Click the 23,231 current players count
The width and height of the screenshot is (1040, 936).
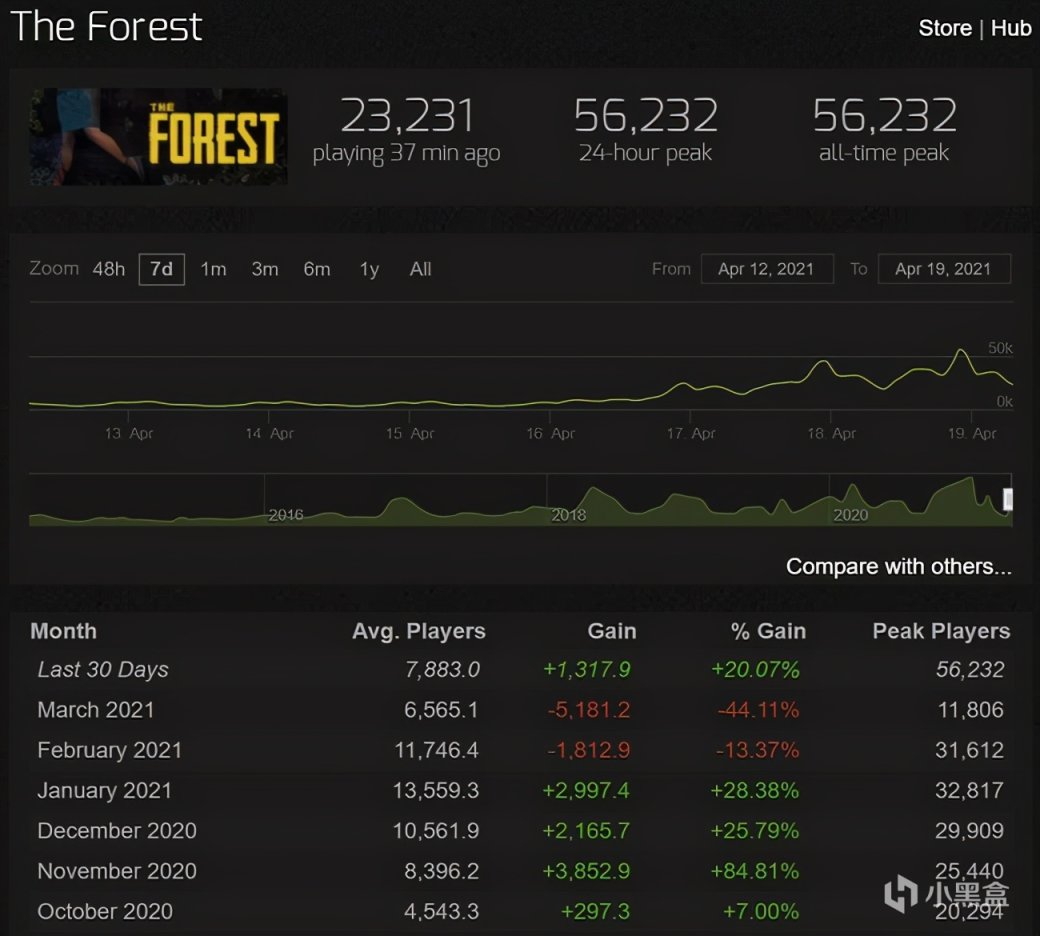407,115
